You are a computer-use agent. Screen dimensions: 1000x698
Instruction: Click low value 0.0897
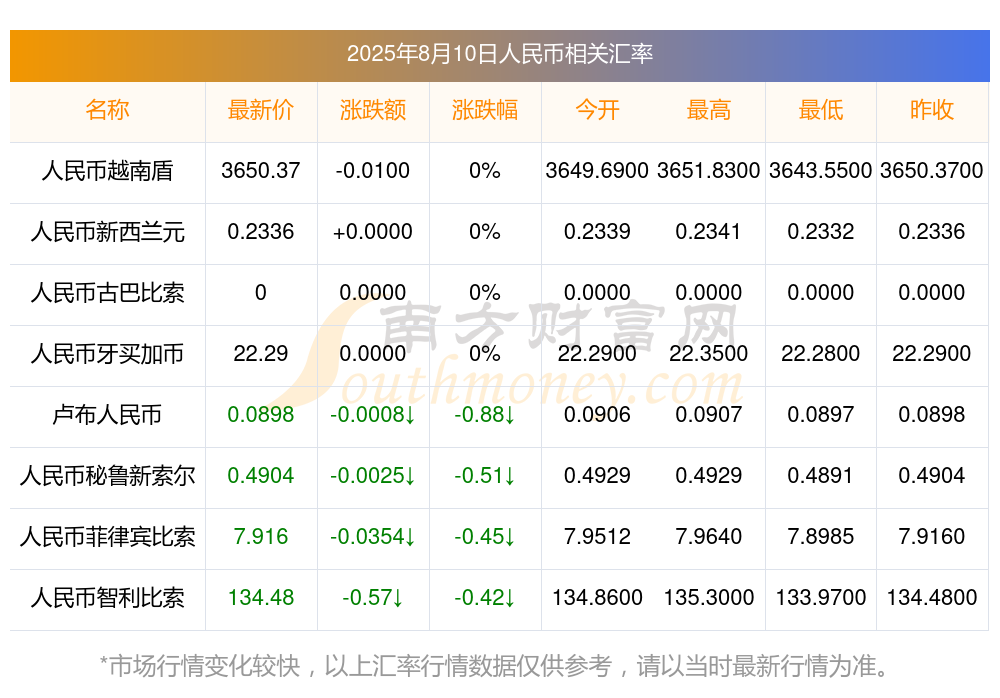(x=821, y=415)
